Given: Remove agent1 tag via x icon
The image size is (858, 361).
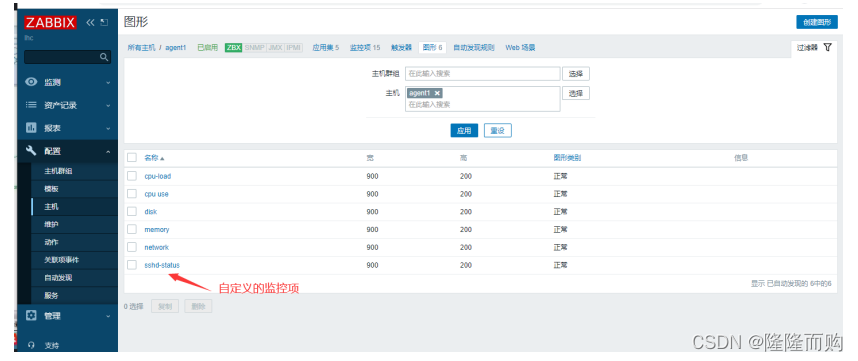Looking at the screenshot, I should pos(437,94).
